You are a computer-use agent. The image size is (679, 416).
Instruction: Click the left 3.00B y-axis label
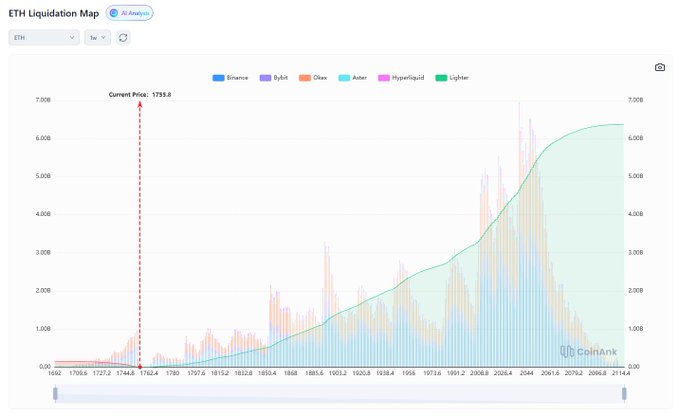coord(43,252)
